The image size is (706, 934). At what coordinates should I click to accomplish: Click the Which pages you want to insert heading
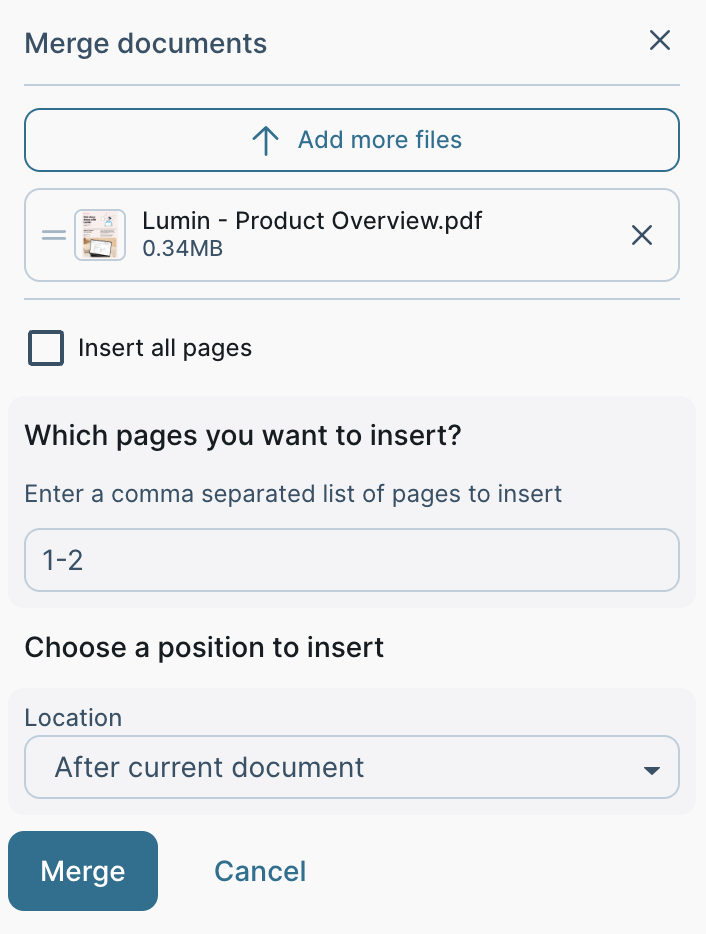point(241,435)
